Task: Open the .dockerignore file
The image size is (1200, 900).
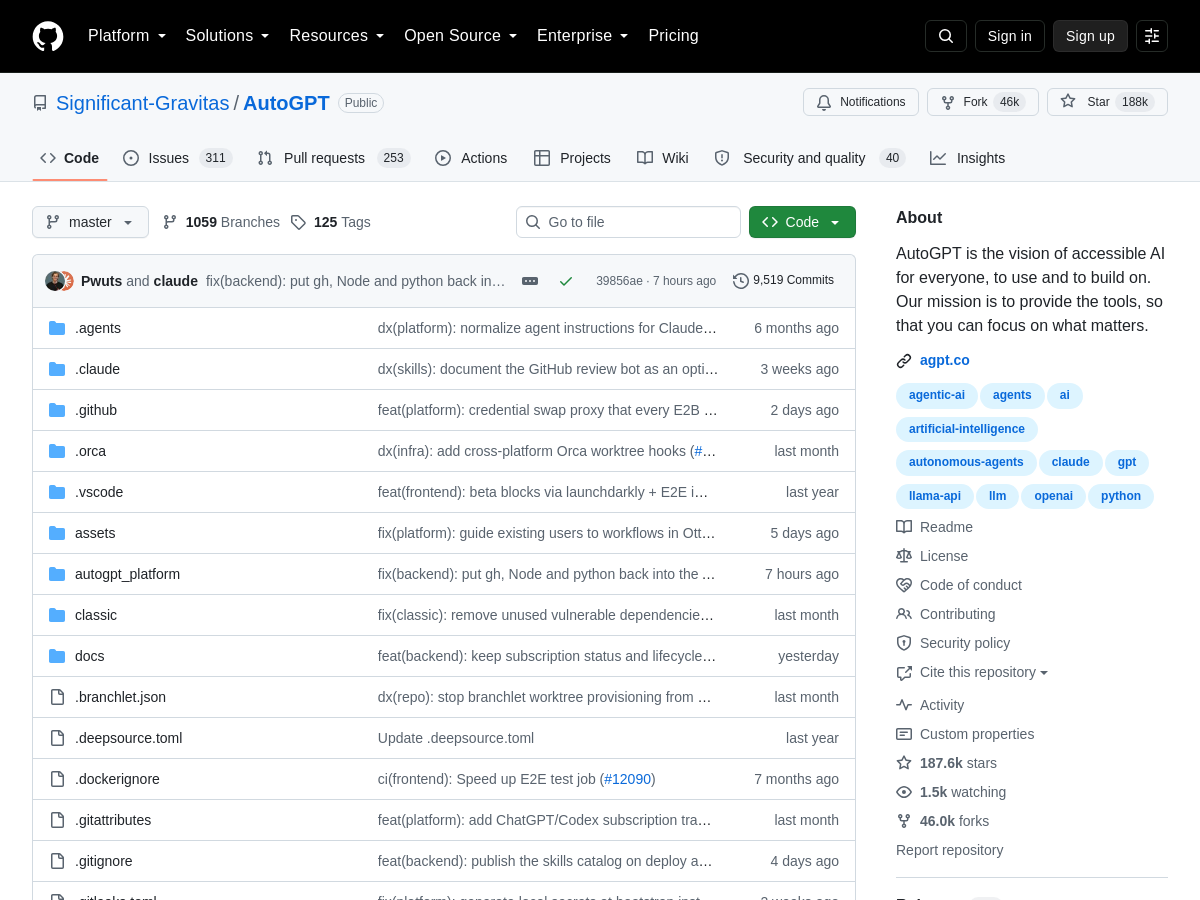Action: point(117,779)
